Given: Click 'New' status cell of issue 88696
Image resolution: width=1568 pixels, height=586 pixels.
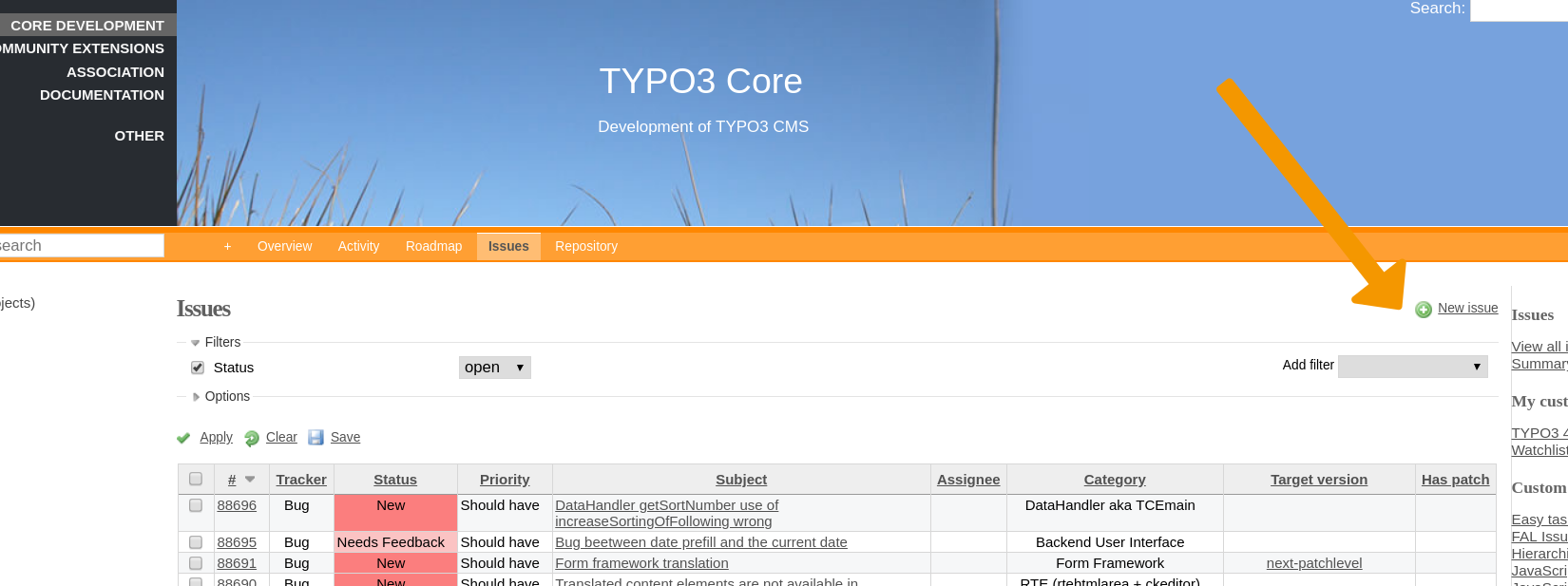Looking at the screenshot, I should click(x=395, y=513).
